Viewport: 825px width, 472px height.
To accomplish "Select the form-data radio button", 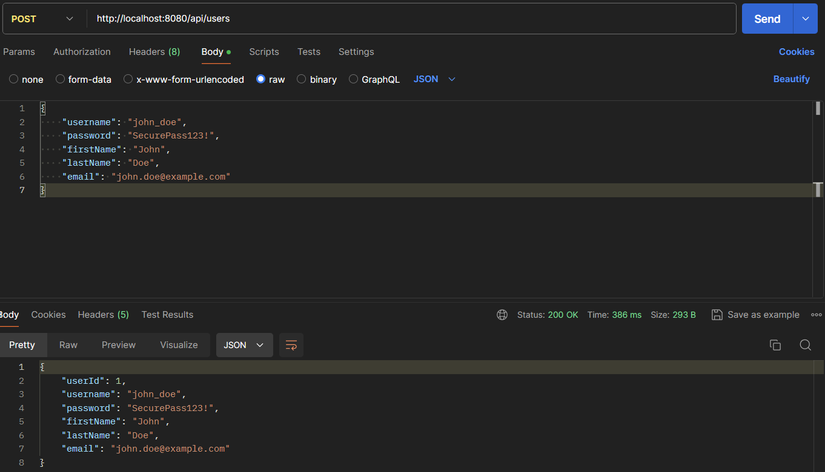I will pos(61,79).
